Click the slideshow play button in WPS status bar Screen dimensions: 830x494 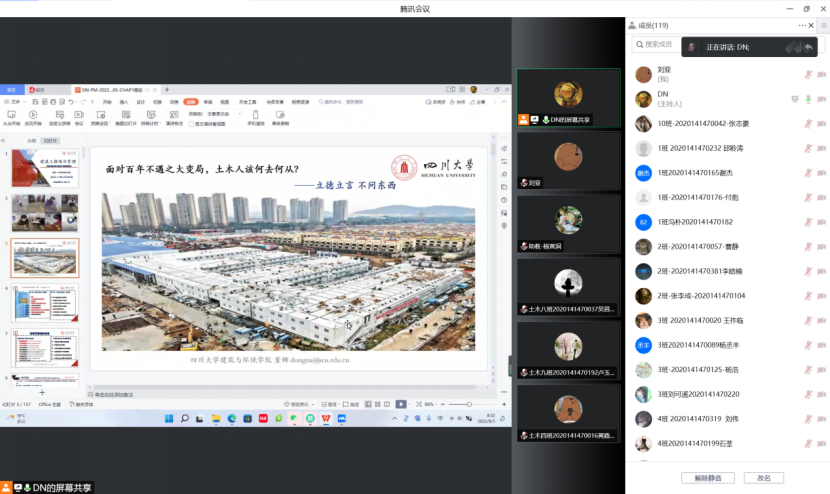click(x=401, y=404)
